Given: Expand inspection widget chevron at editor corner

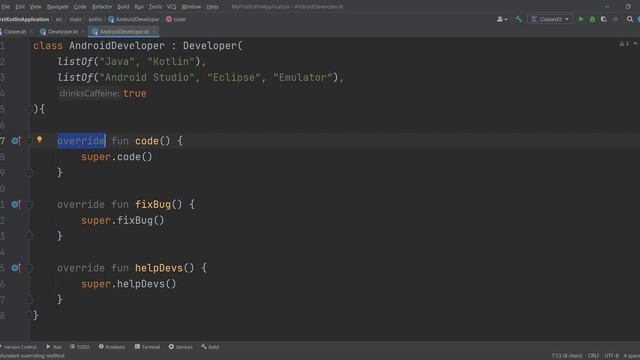Looking at the screenshot, I should [x=636, y=44].
